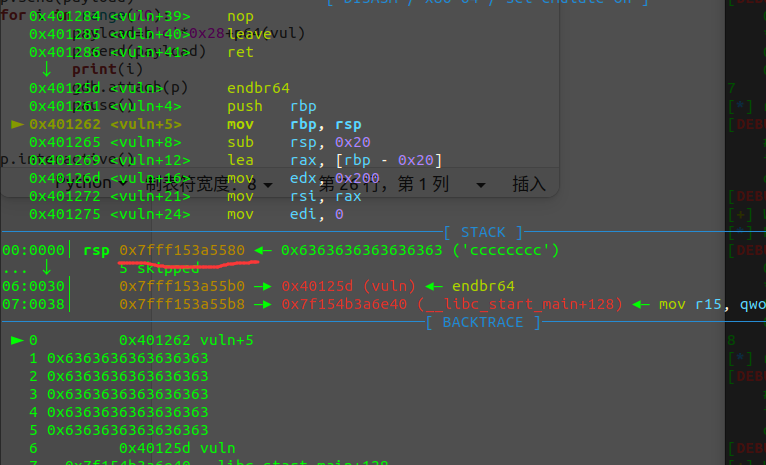This screenshot has width=766, height=465.
Task: Click address 0x401265 <vuln+8> in disassembly
Action: [x=105, y=142]
